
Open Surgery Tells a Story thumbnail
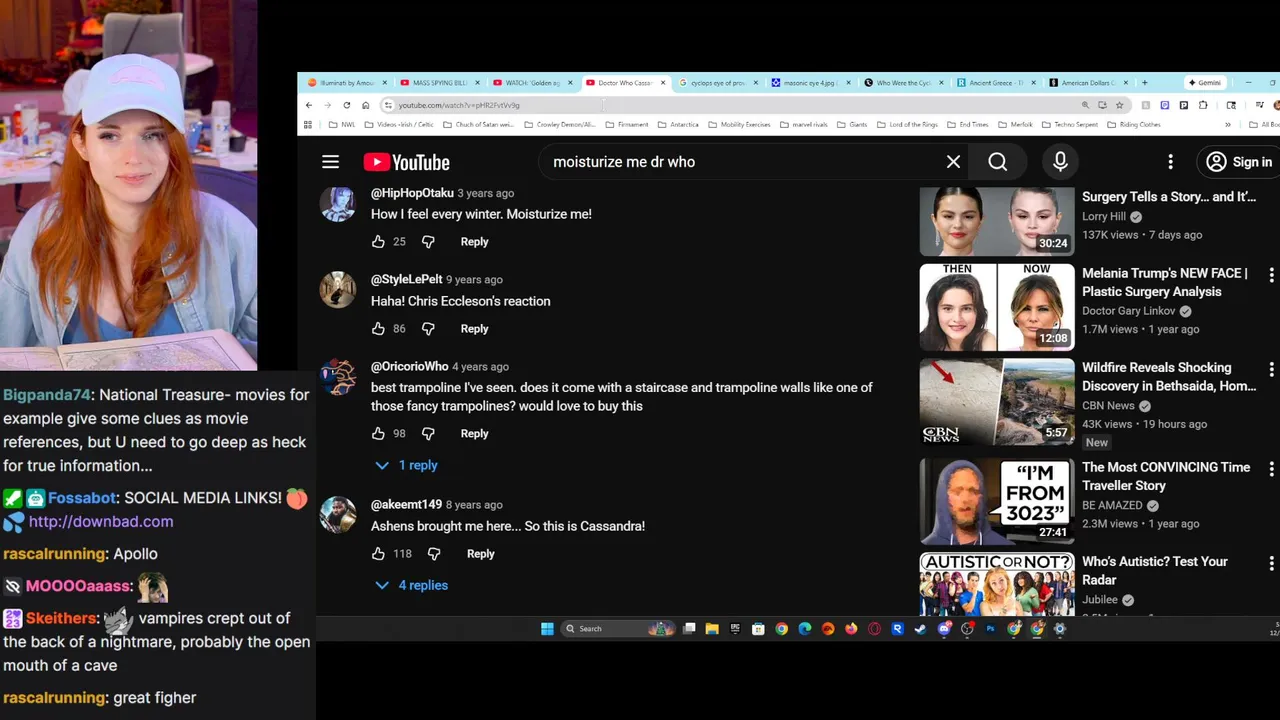click(997, 221)
